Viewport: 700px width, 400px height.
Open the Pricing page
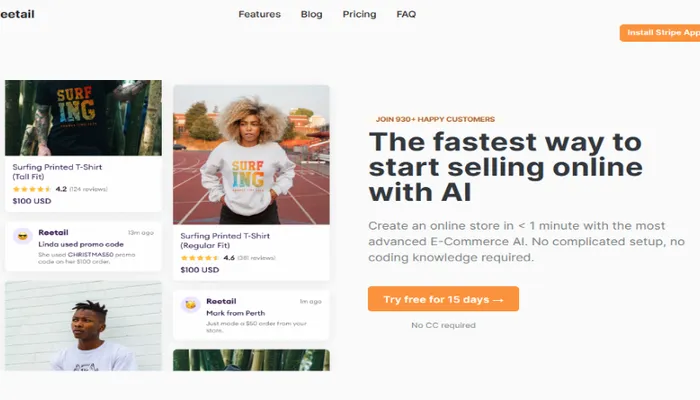coord(359,15)
